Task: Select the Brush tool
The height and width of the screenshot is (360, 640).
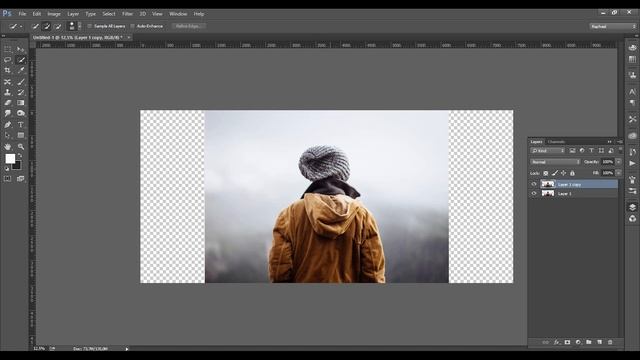Action: pos(21,82)
